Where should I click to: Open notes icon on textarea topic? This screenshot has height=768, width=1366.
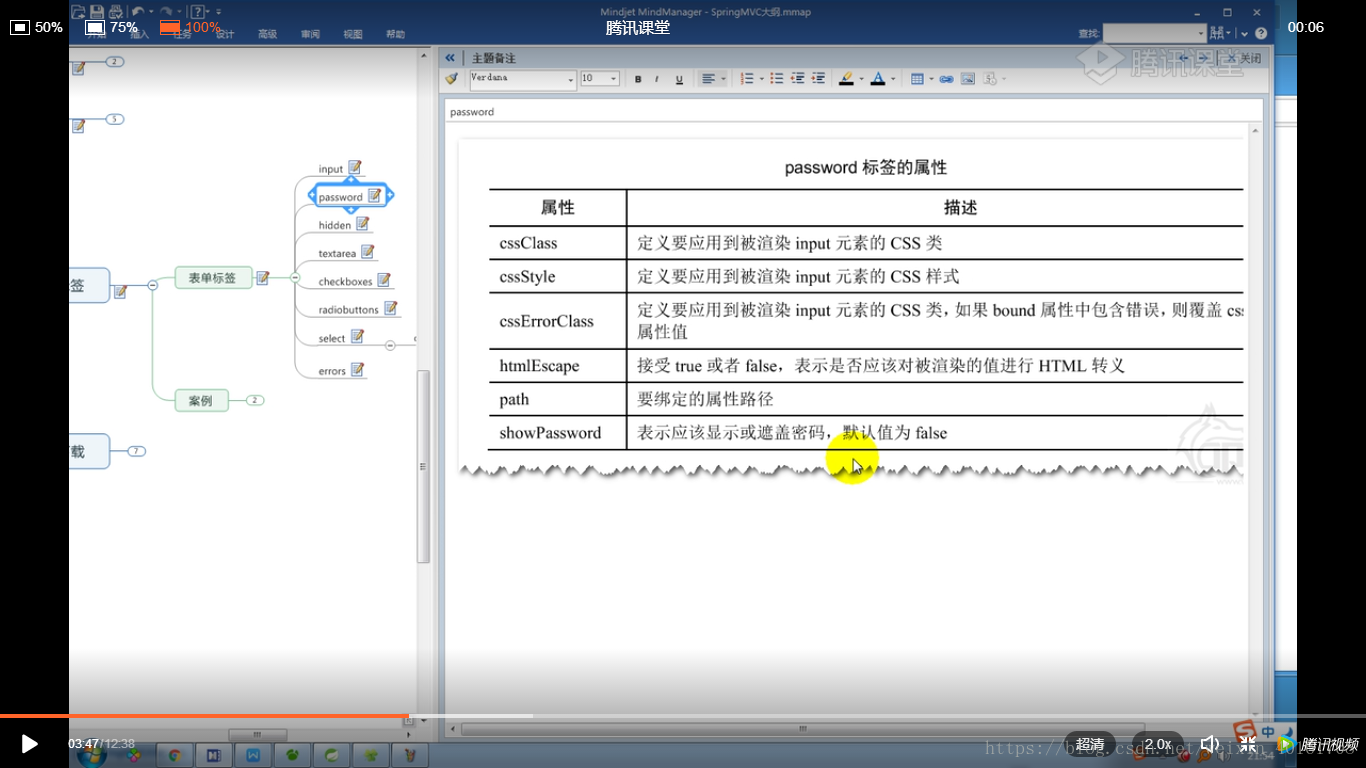pyautogui.click(x=368, y=252)
